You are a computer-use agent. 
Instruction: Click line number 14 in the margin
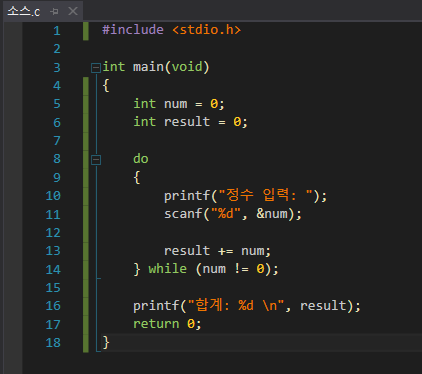(53, 269)
